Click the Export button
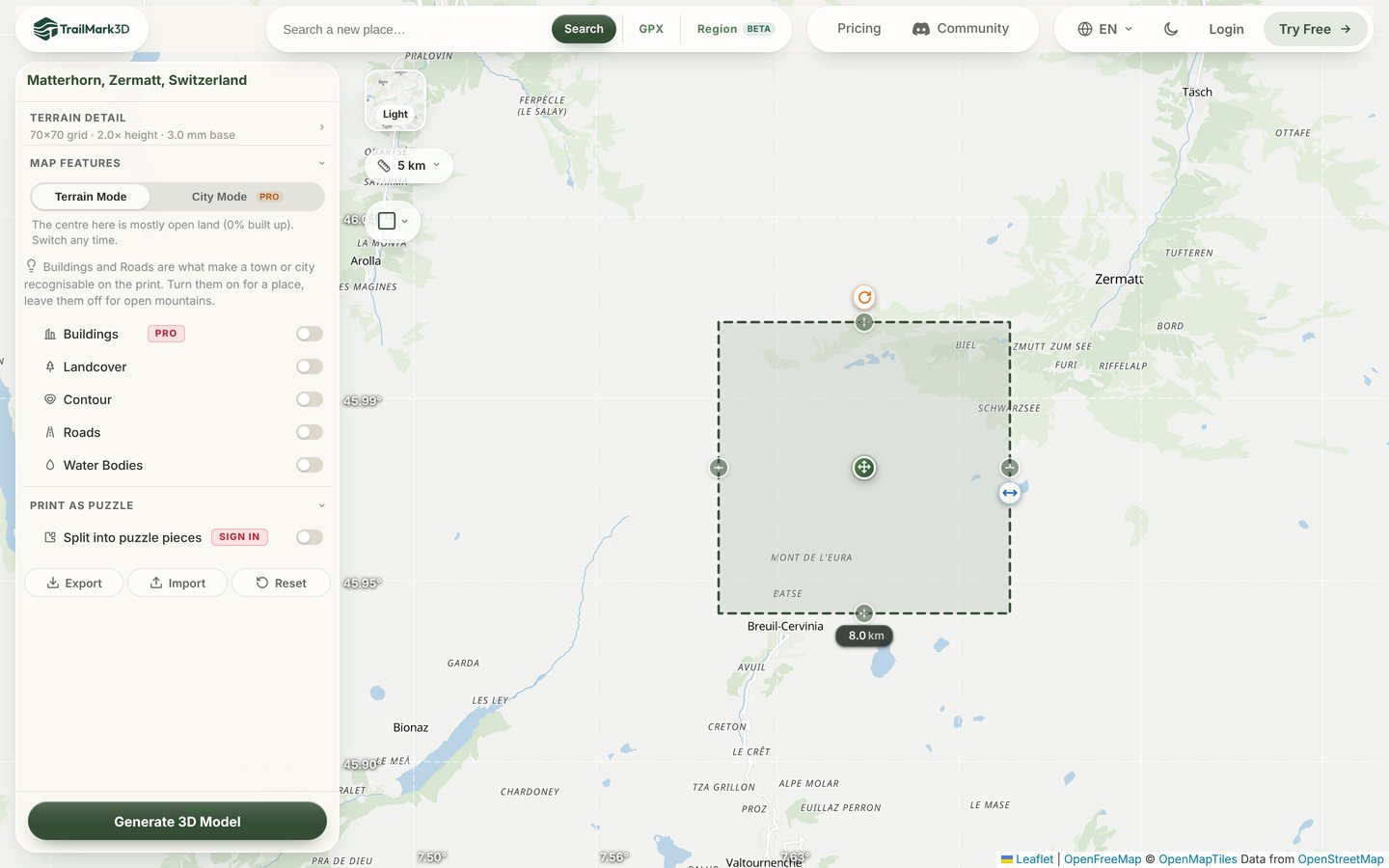This screenshot has height=868, width=1389. click(73, 583)
